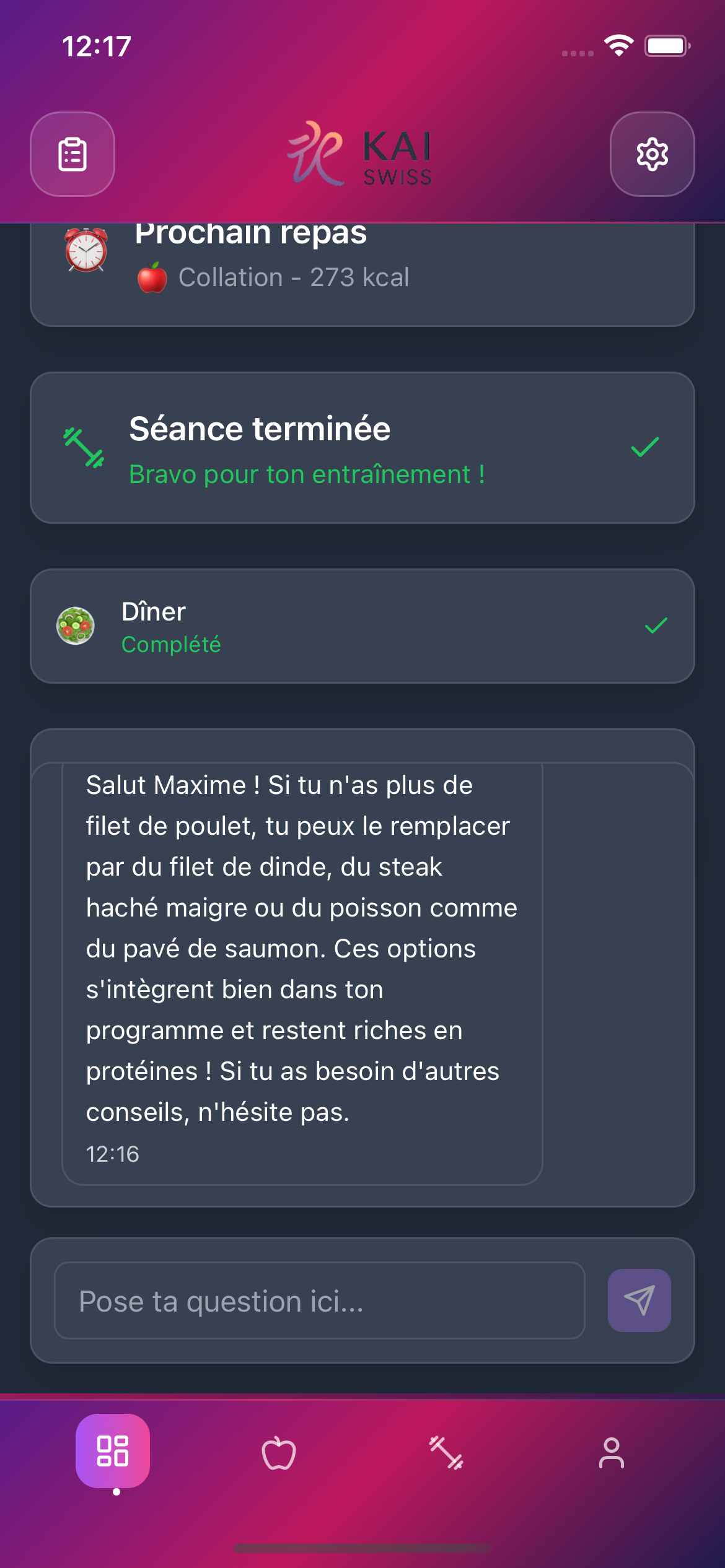The height and width of the screenshot is (1568, 725).
Task: Open the Dîner Complété card
Action: [x=362, y=626]
